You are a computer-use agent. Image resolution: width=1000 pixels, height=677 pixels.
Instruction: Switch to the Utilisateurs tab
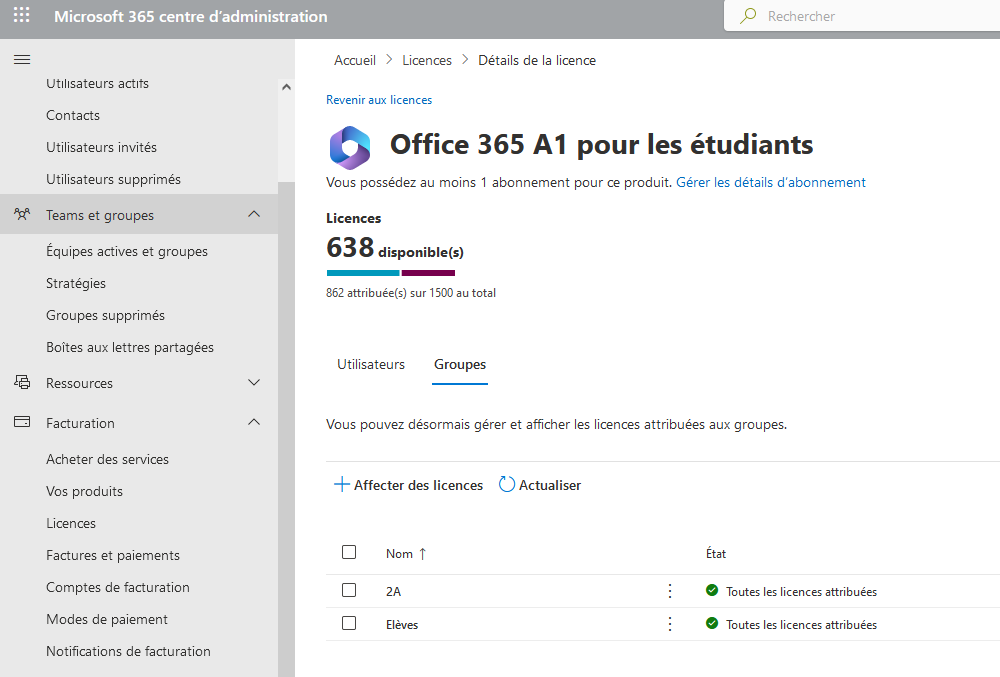point(371,365)
